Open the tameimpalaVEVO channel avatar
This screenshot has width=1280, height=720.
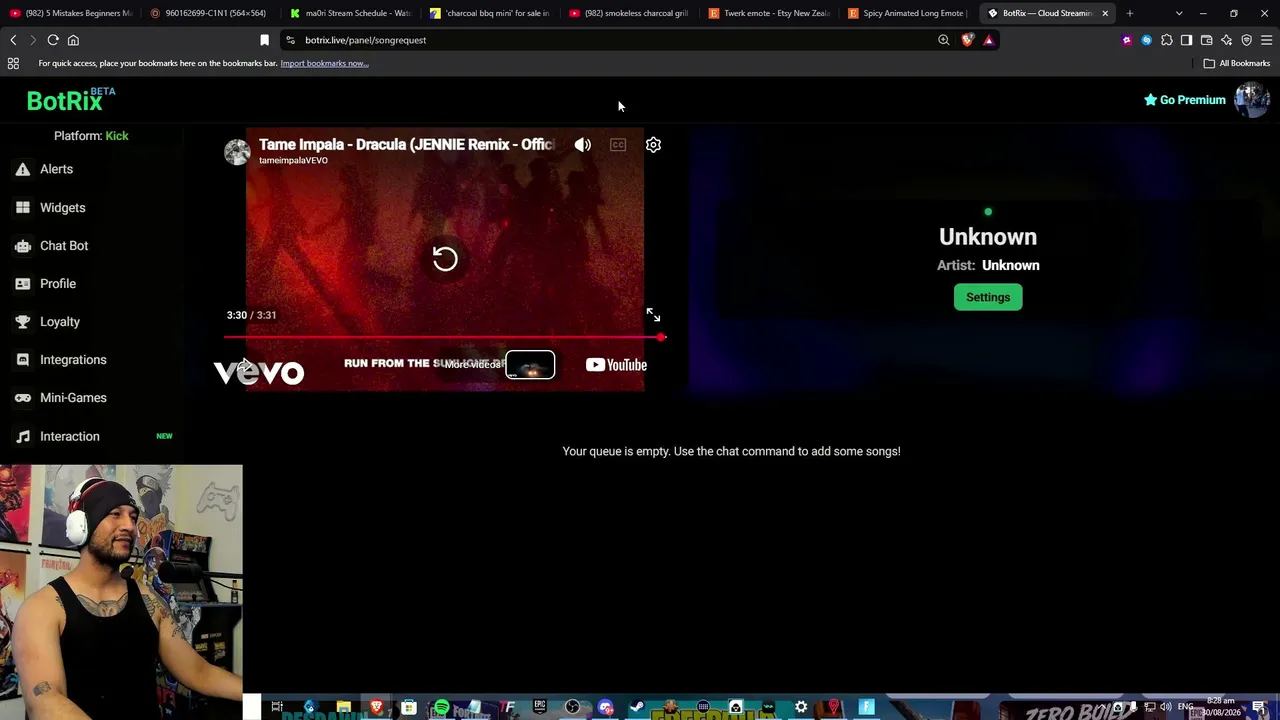point(237,152)
